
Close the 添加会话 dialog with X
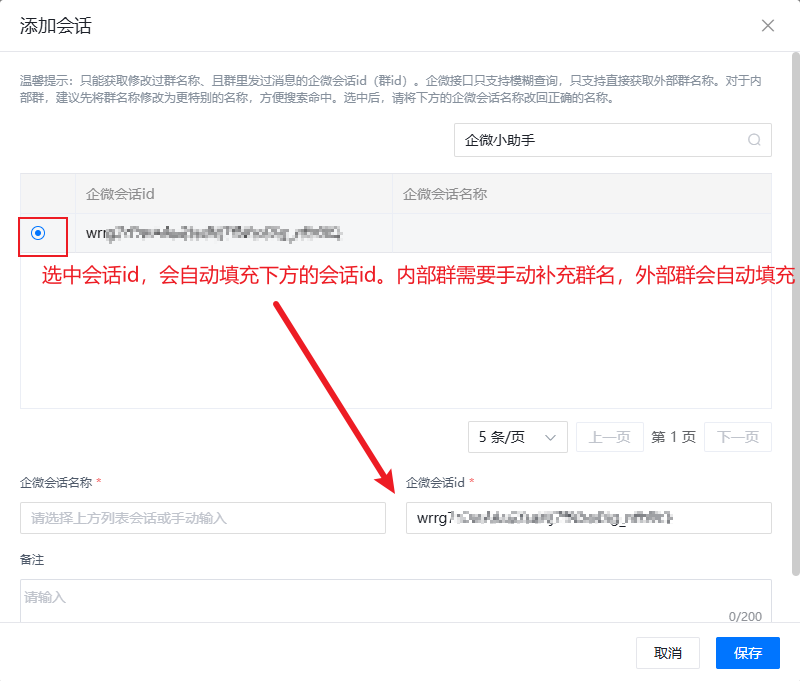[x=768, y=26]
